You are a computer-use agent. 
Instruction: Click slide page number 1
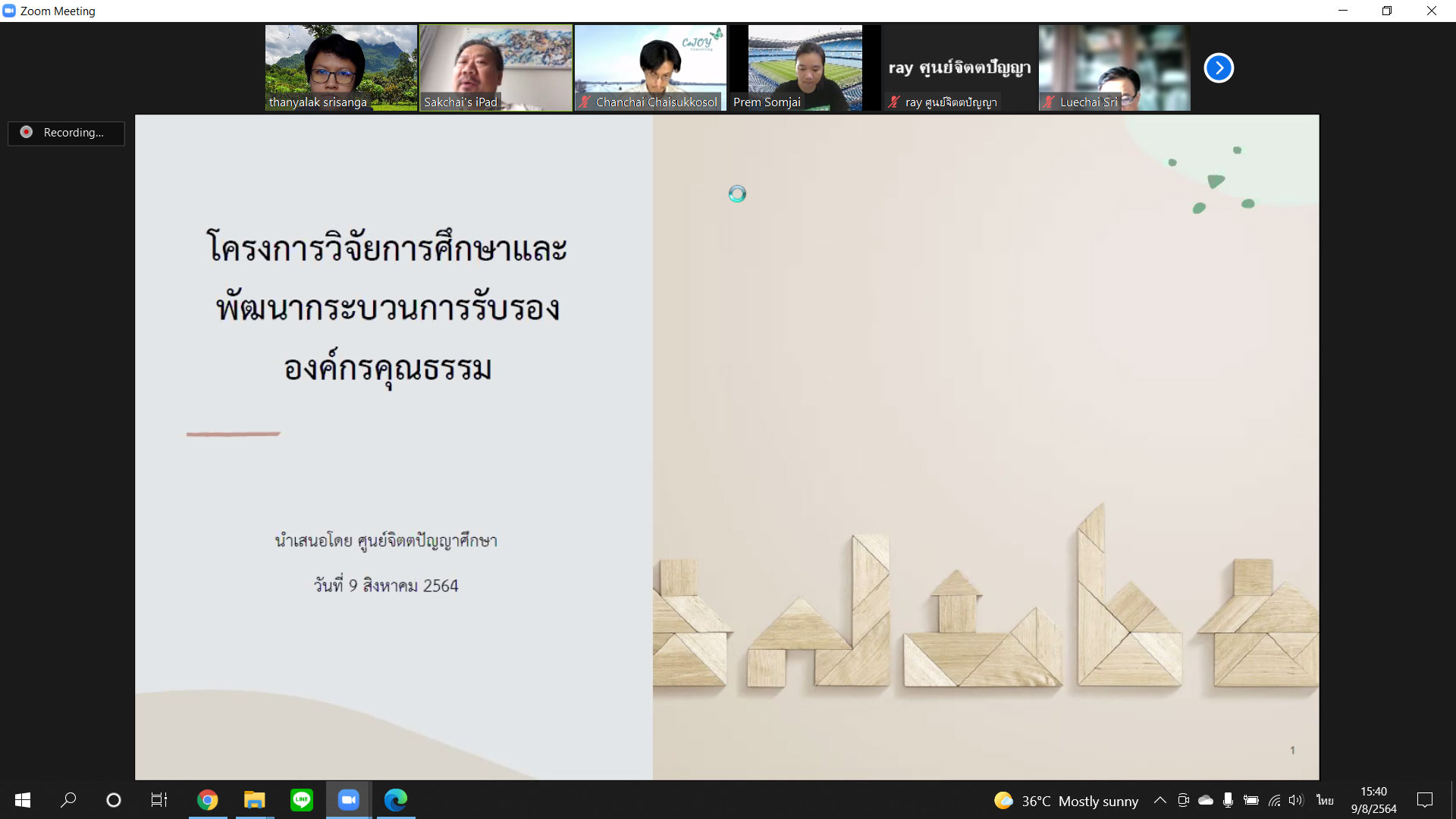[1292, 750]
